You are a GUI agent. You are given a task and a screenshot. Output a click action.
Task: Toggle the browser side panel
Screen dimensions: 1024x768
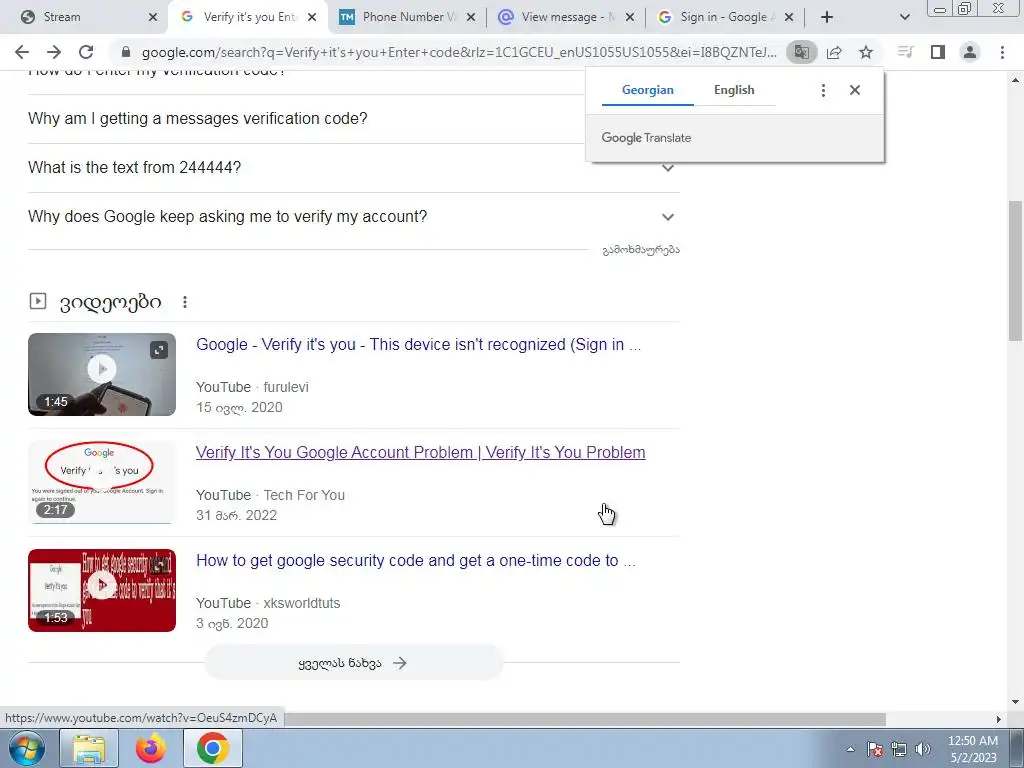point(938,52)
